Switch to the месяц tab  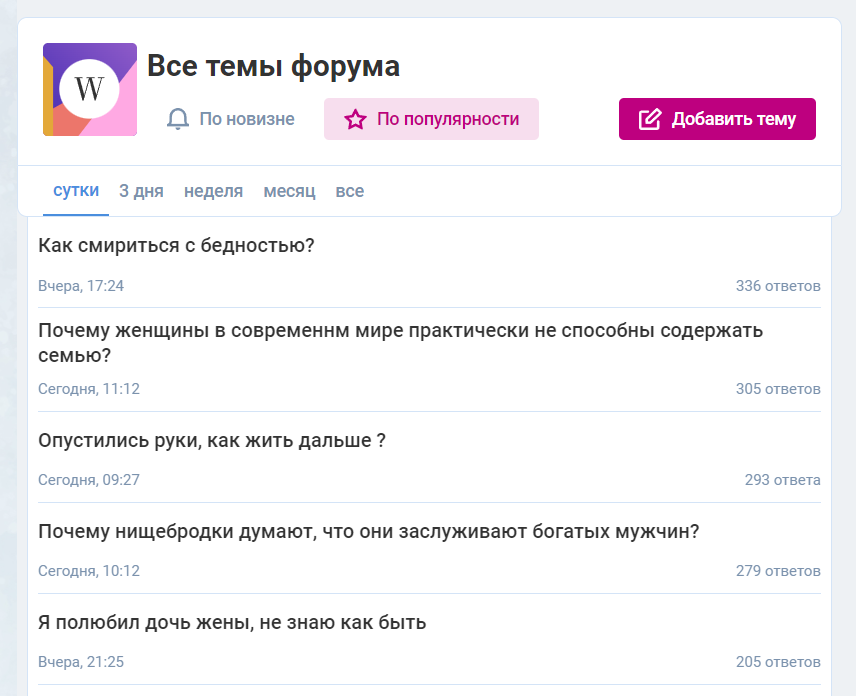click(289, 191)
